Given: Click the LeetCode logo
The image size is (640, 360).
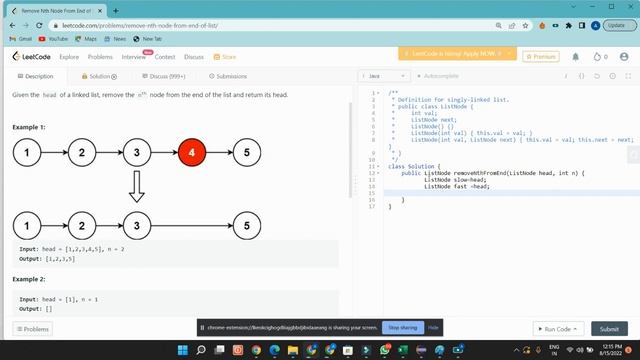Looking at the screenshot, I should tap(31, 57).
